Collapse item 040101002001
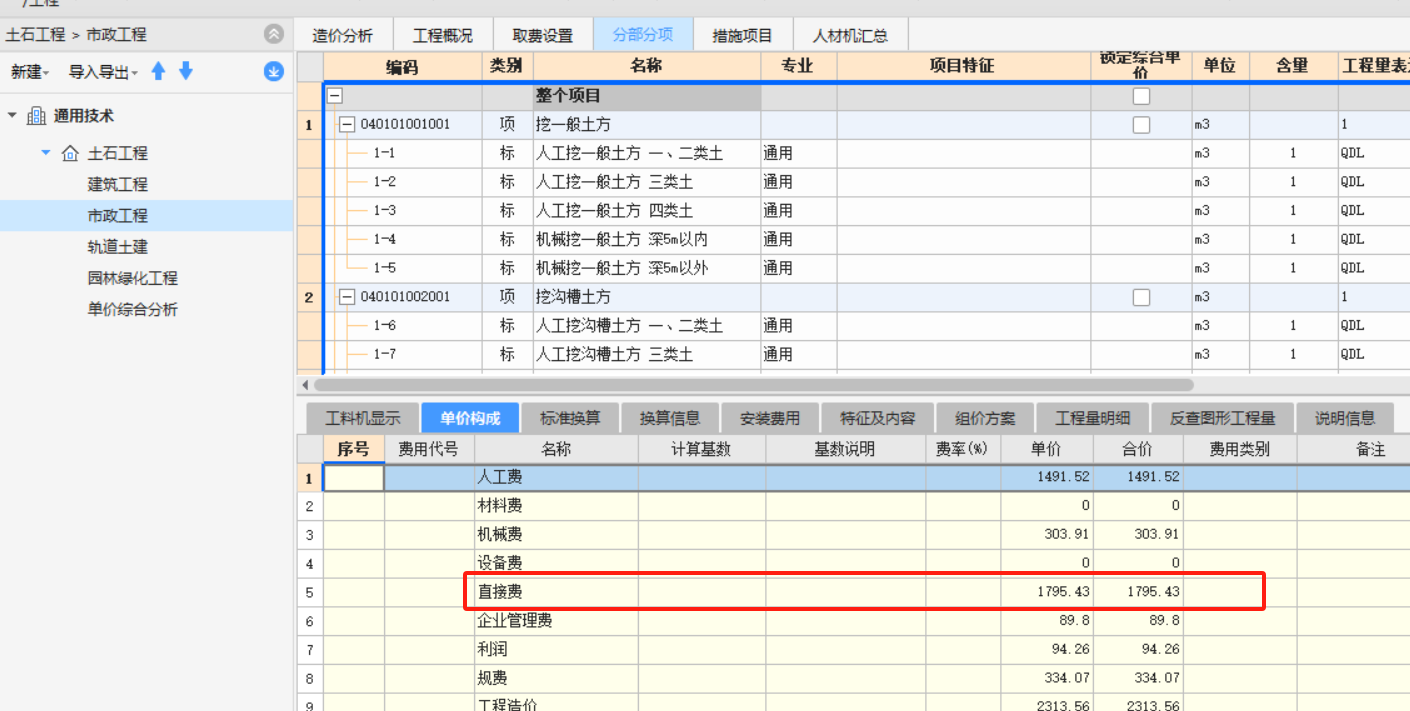Screen dimensions: 1410x711 [347, 297]
